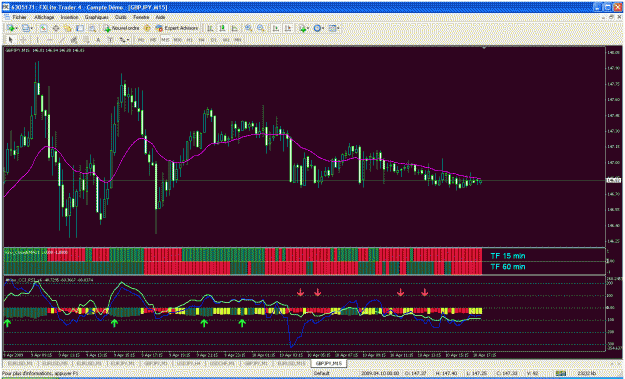625x379 pixels.
Task: Click the 'TF 60 min' chart label
Action: click(x=508, y=267)
